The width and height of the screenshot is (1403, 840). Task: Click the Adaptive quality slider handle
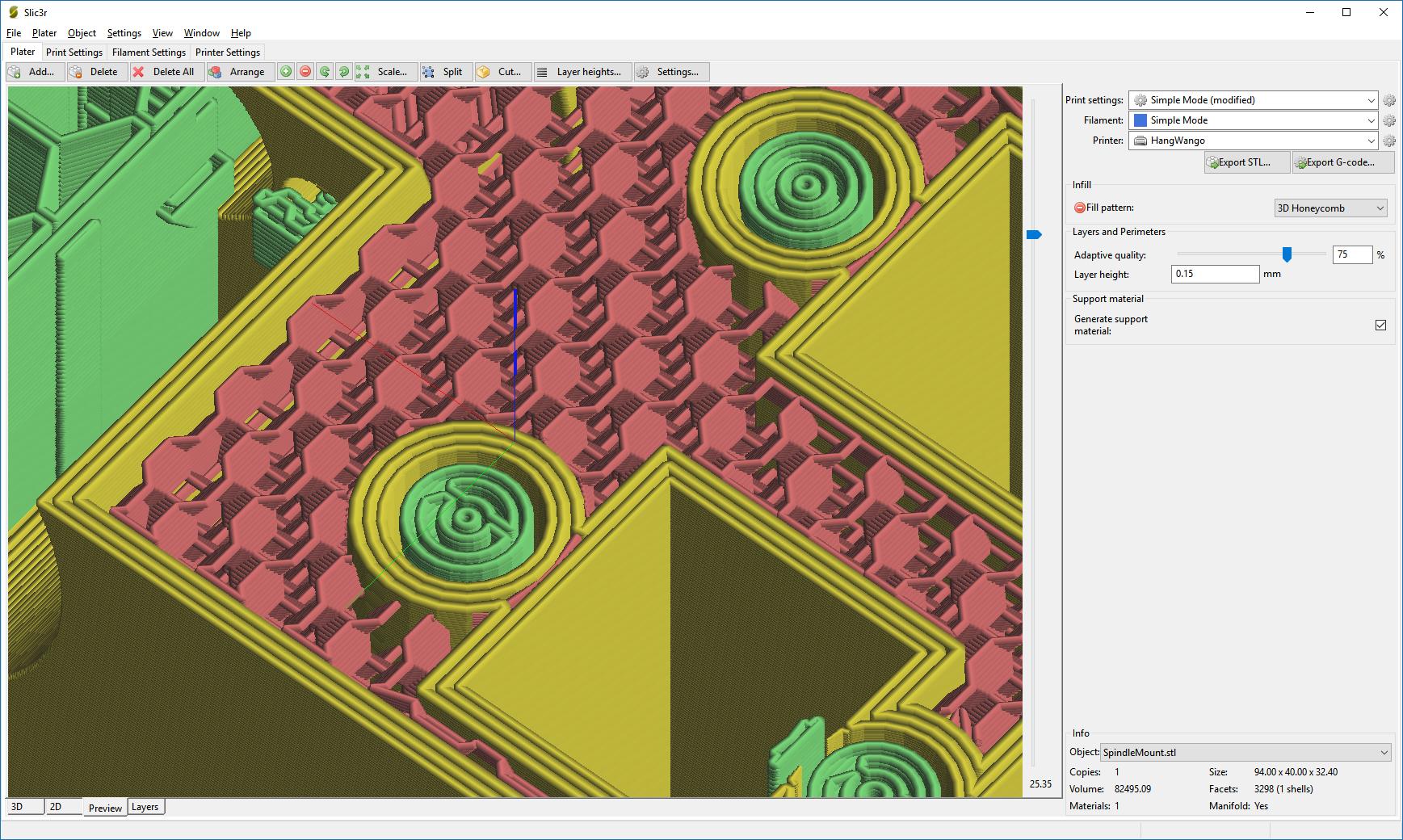pos(1287,255)
